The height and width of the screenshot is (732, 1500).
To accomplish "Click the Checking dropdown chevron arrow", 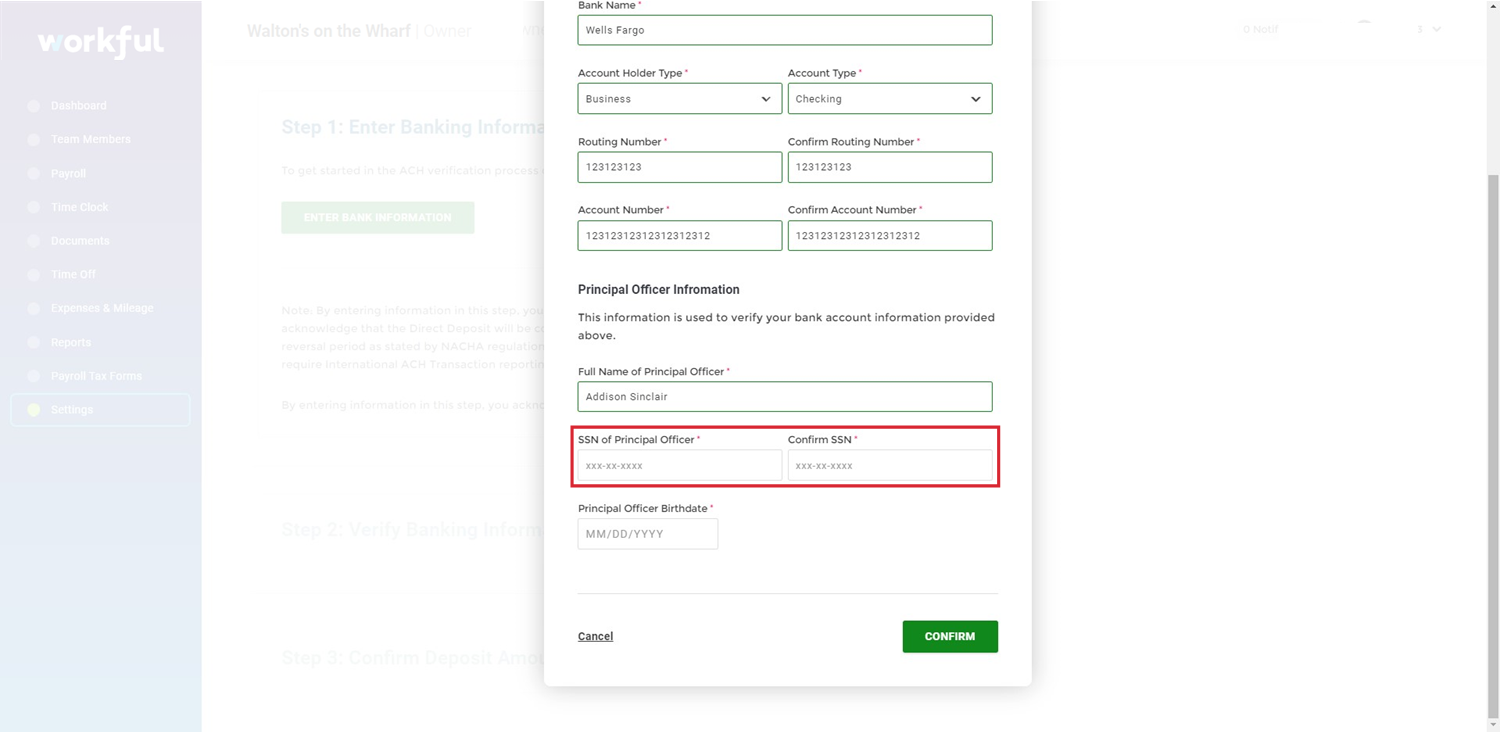I will (x=976, y=99).
